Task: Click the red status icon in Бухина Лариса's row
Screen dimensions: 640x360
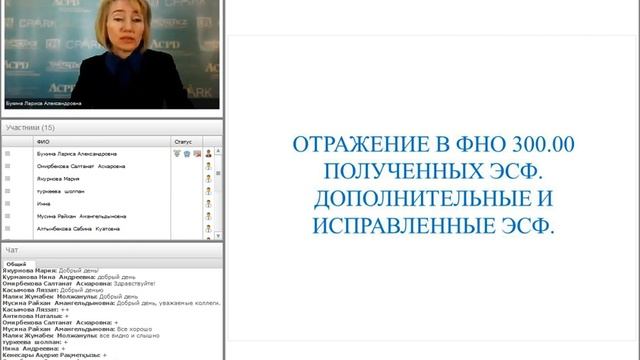Action: [x=197, y=153]
